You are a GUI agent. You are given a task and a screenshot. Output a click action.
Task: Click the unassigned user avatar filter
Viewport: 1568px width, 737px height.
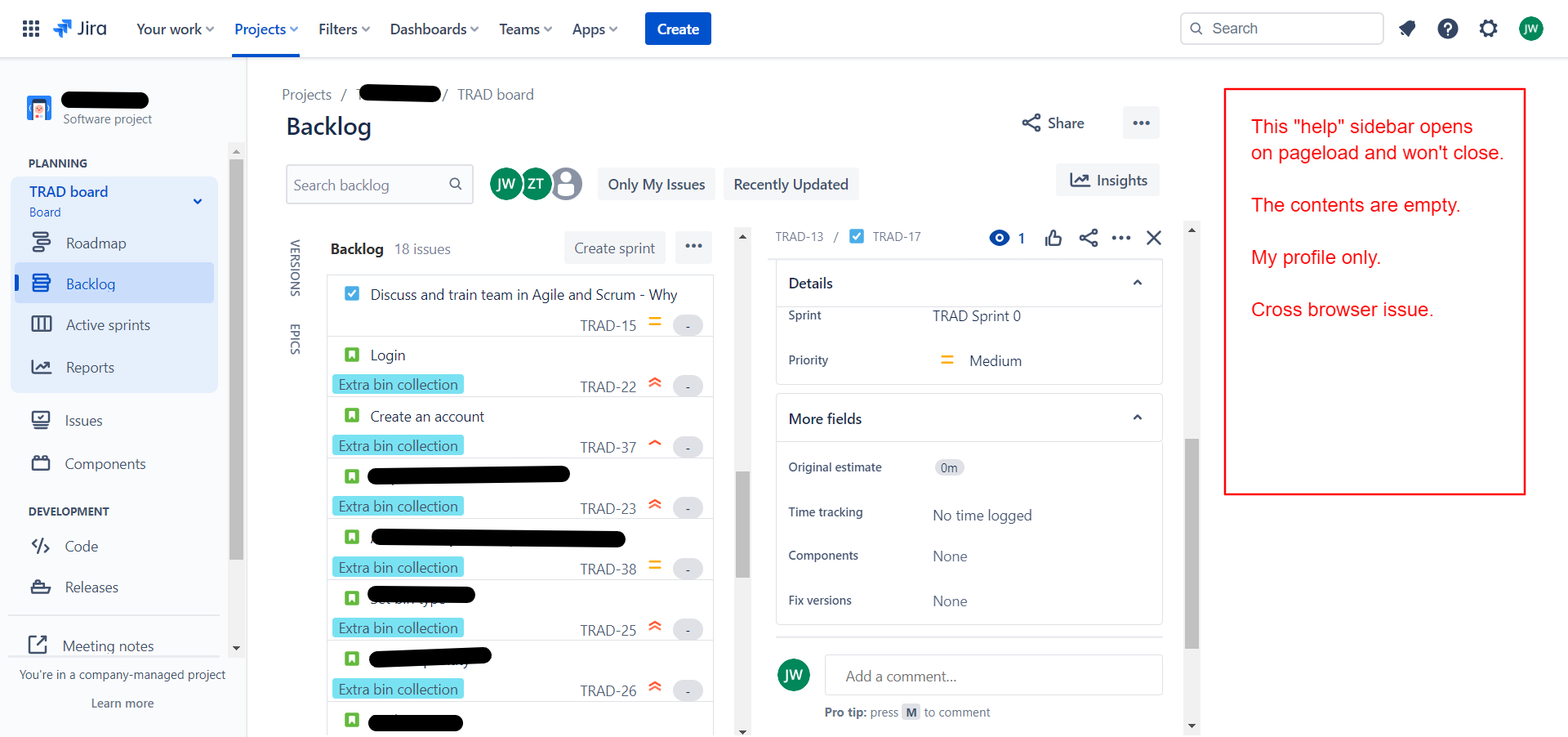[x=567, y=184]
